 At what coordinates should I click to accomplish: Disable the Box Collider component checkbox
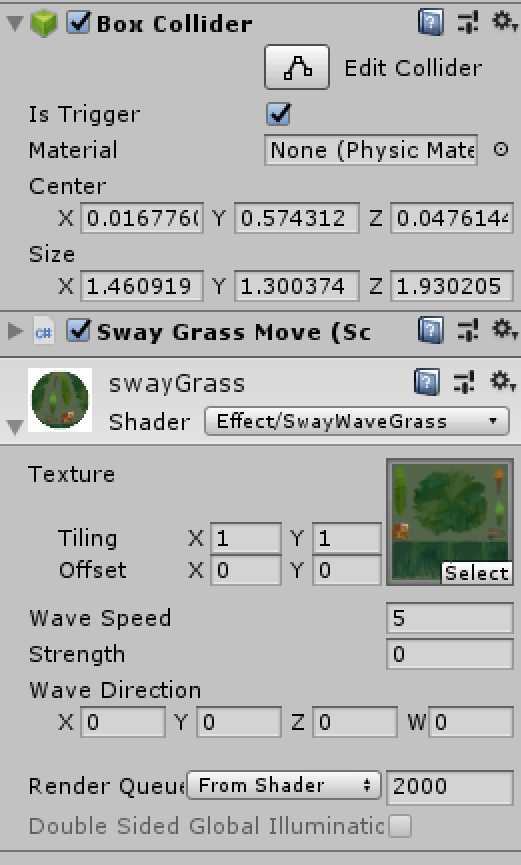click(78, 23)
